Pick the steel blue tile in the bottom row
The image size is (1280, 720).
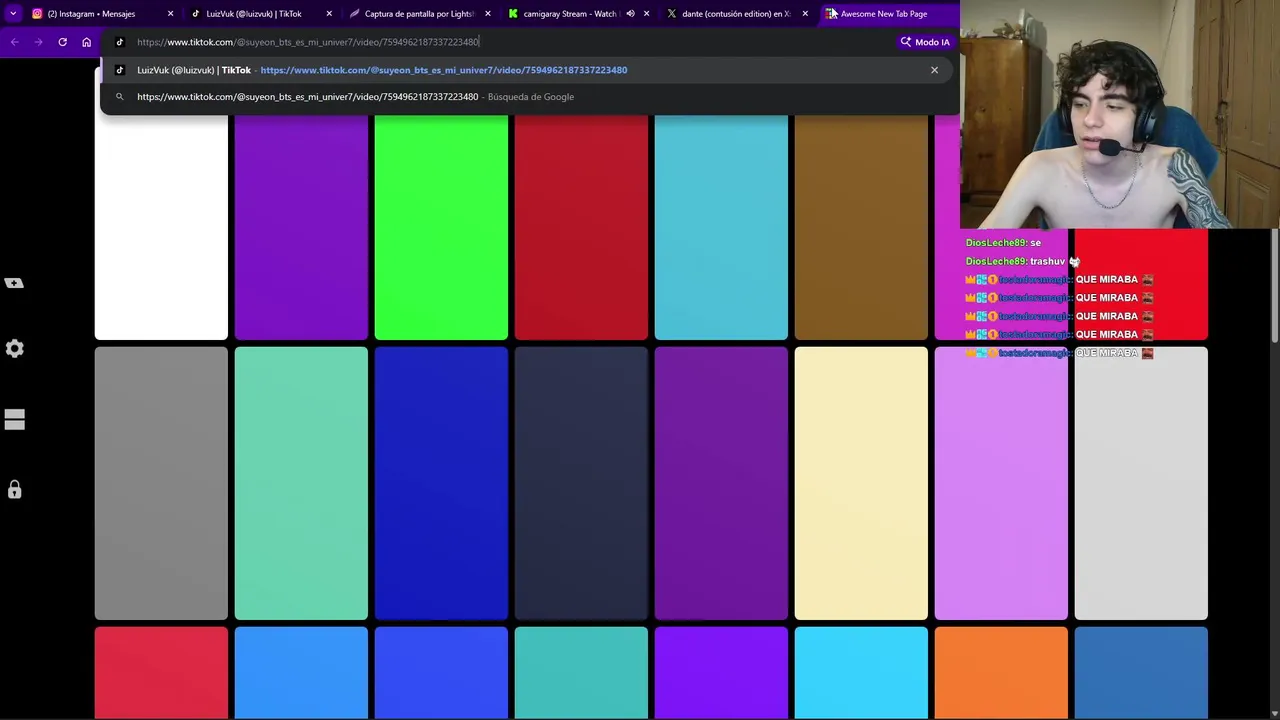click(x=1141, y=673)
